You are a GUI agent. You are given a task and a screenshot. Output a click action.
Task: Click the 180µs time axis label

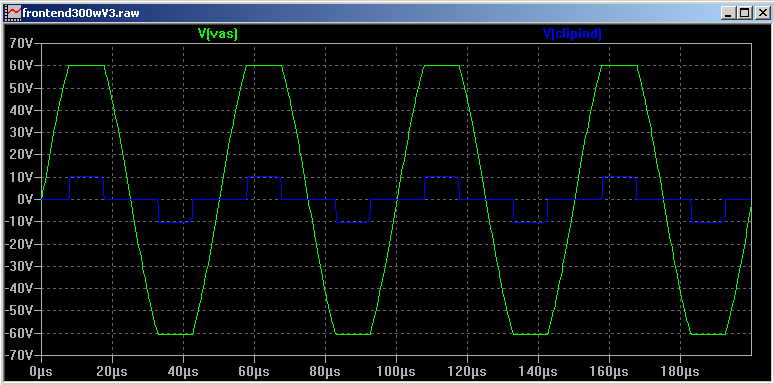click(681, 372)
